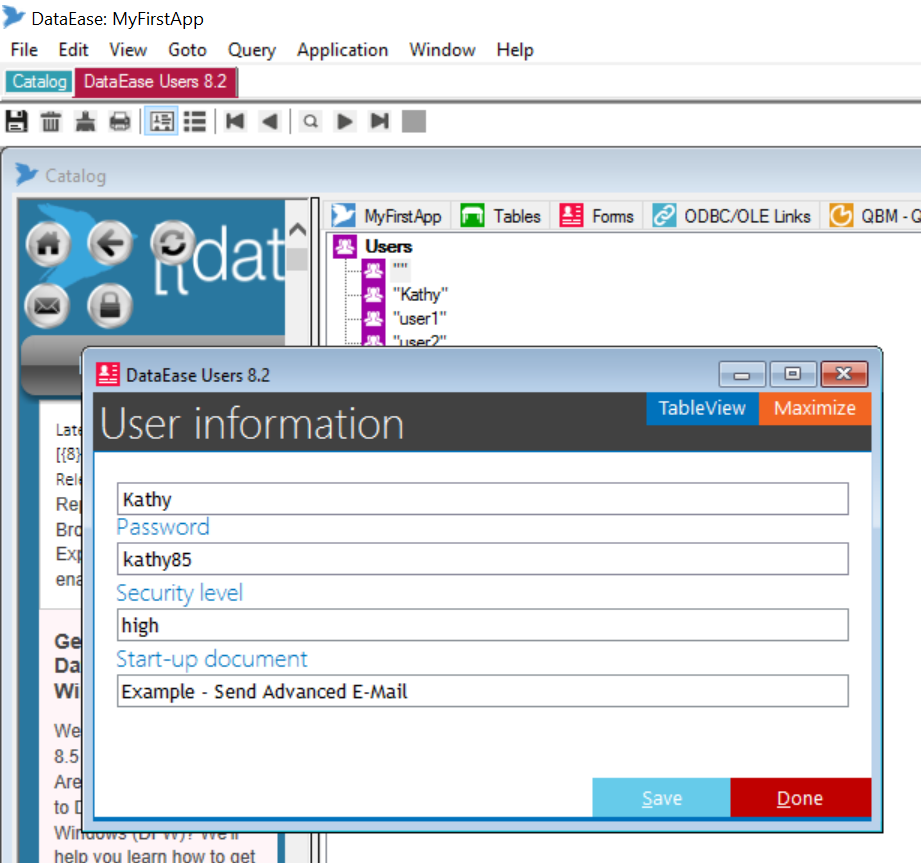The width and height of the screenshot is (921, 863).
Task: Click the Mail envelope round button
Action: [47, 305]
